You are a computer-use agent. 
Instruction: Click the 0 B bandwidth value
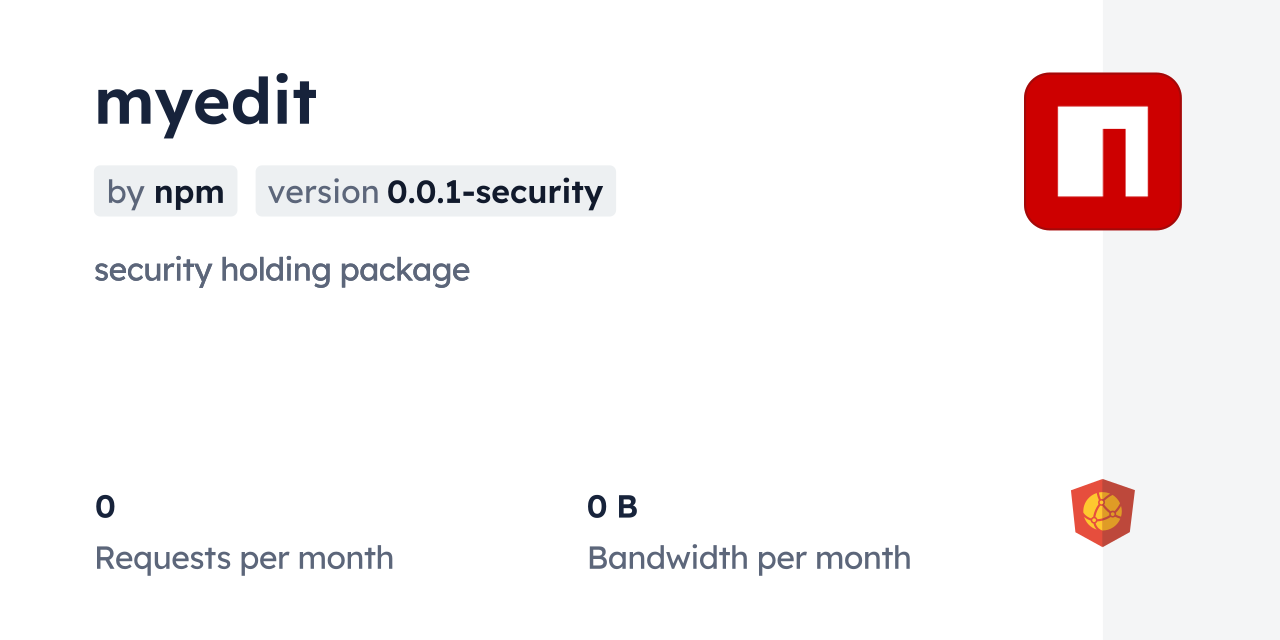pyautogui.click(x=612, y=507)
